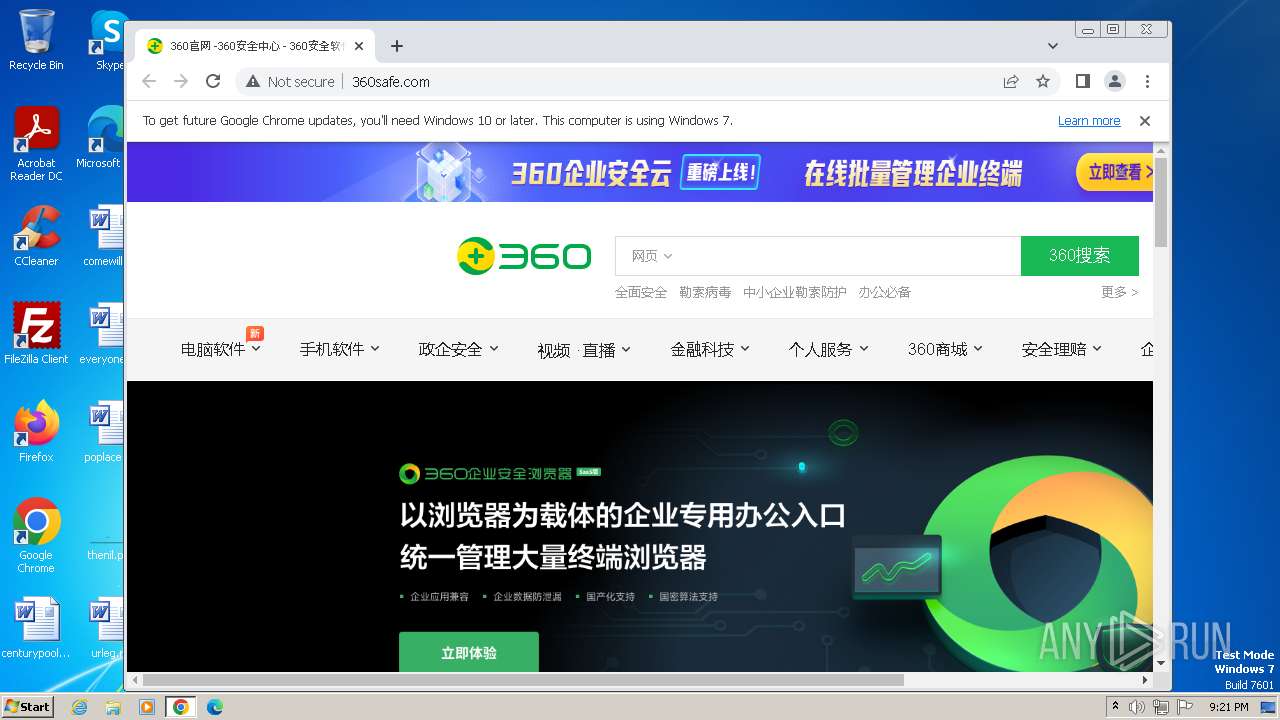Screen dimensions: 1280x720
Task: Click the scroll-down arrow of vertical scrollbar
Action: pyautogui.click(x=1161, y=663)
